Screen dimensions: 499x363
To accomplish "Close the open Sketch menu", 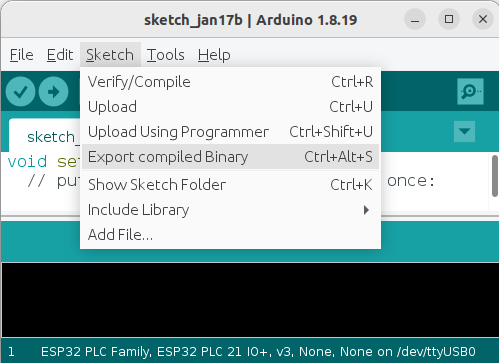I will (x=110, y=55).
